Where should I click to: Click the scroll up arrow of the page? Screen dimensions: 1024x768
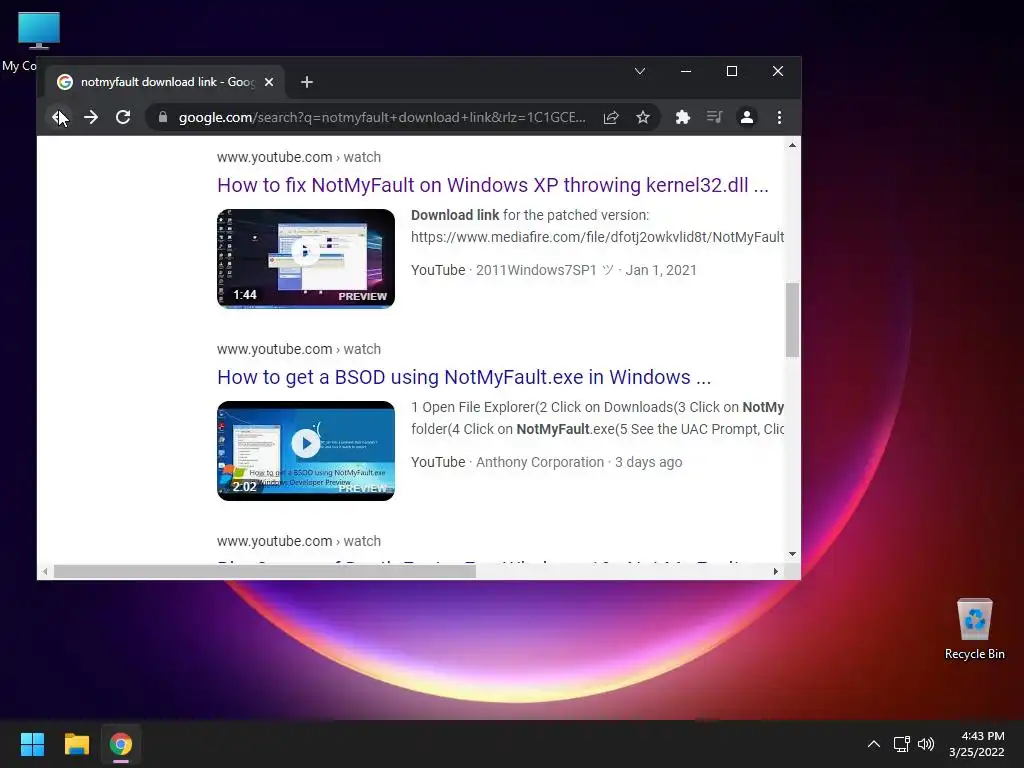(792, 145)
